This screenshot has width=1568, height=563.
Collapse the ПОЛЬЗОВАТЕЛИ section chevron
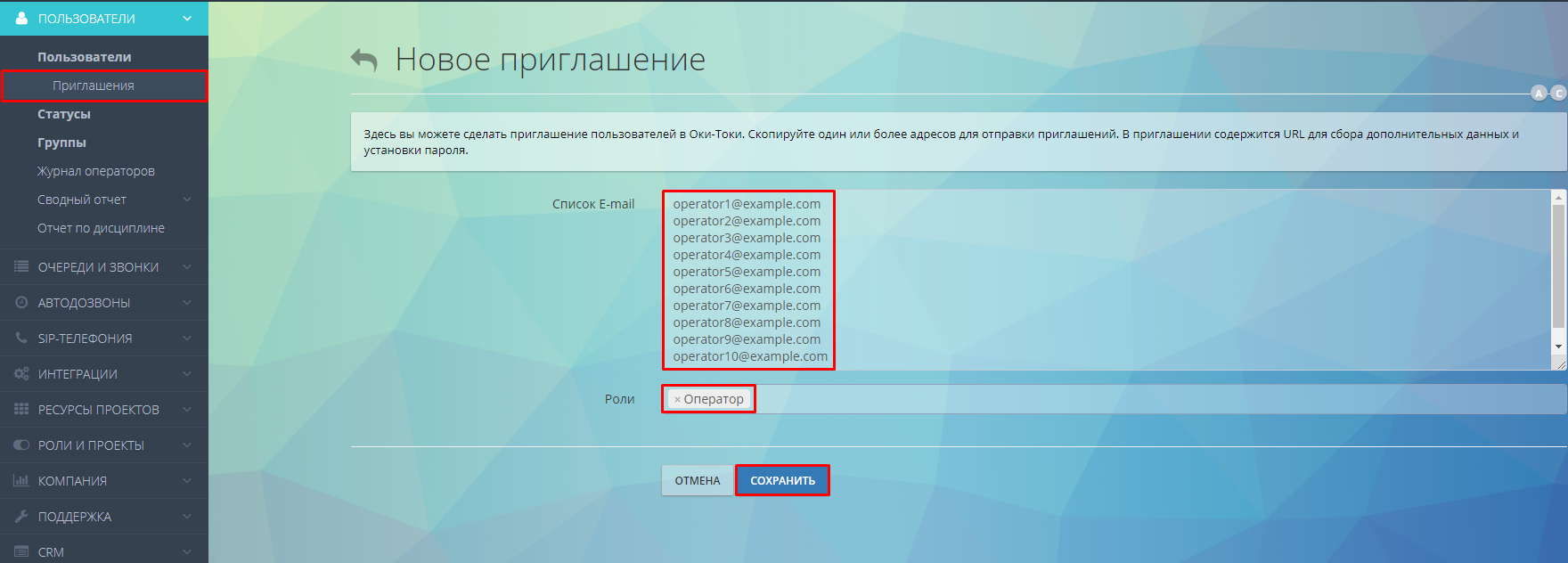click(187, 18)
